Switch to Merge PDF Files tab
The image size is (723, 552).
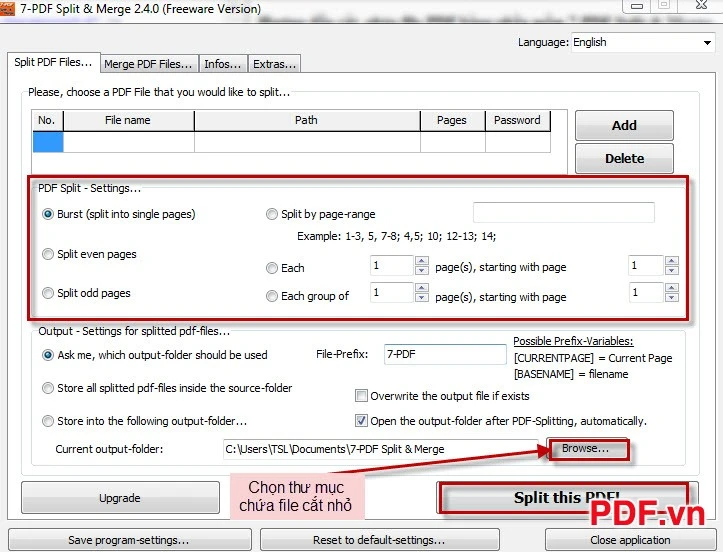(x=148, y=64)
